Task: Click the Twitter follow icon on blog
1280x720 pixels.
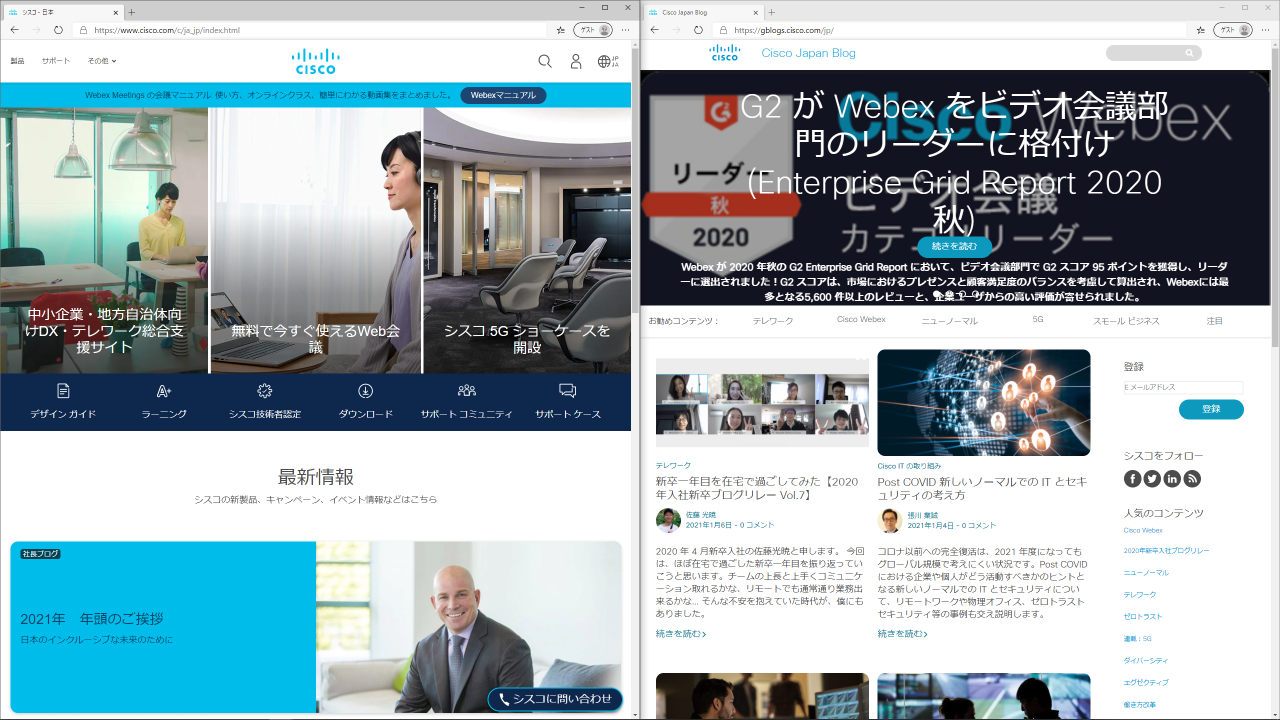Action: (x=1152, y=479)
